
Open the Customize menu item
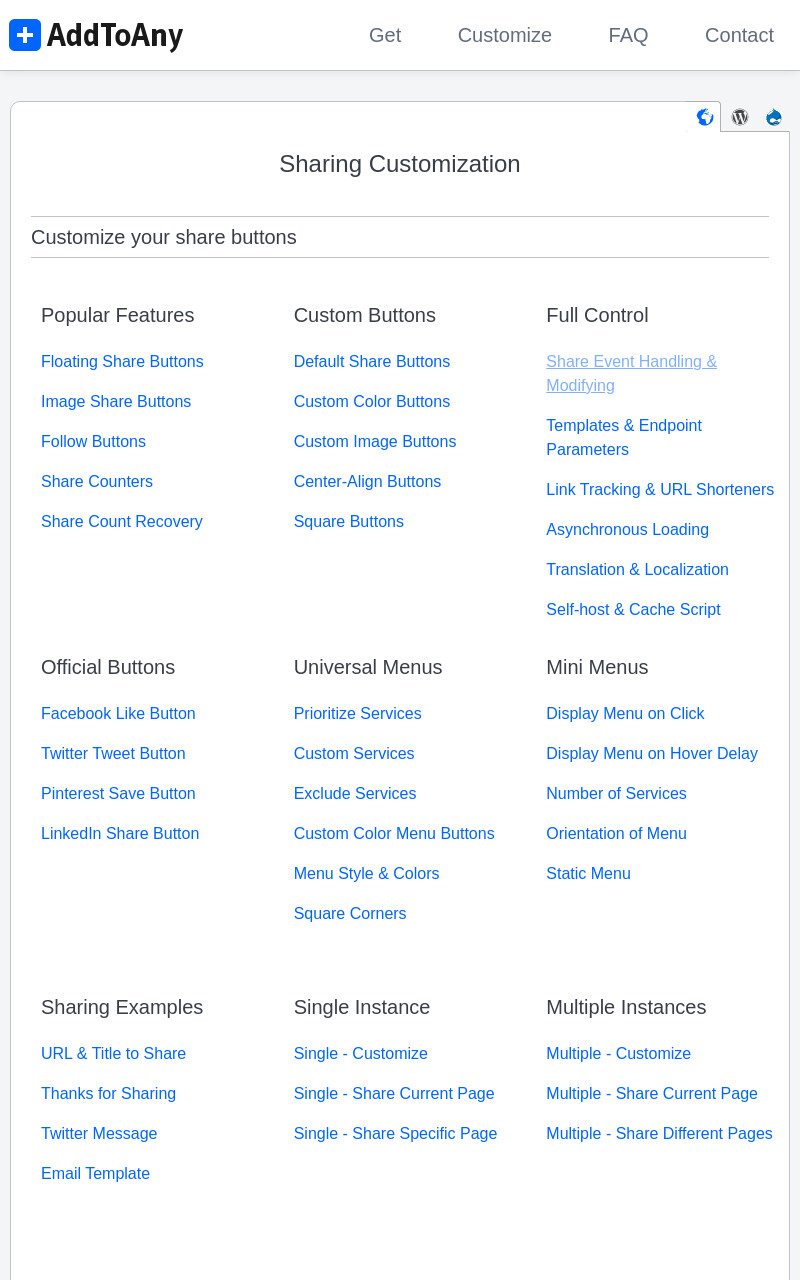tap(505, 35)
